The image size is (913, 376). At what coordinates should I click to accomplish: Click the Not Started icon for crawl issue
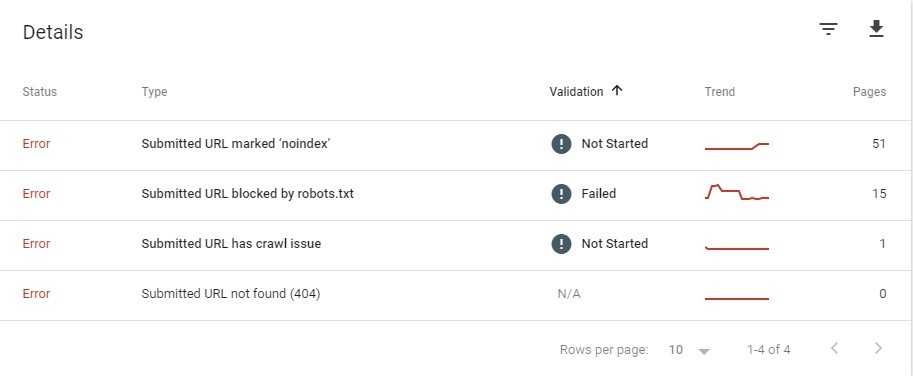click(561, 244)
